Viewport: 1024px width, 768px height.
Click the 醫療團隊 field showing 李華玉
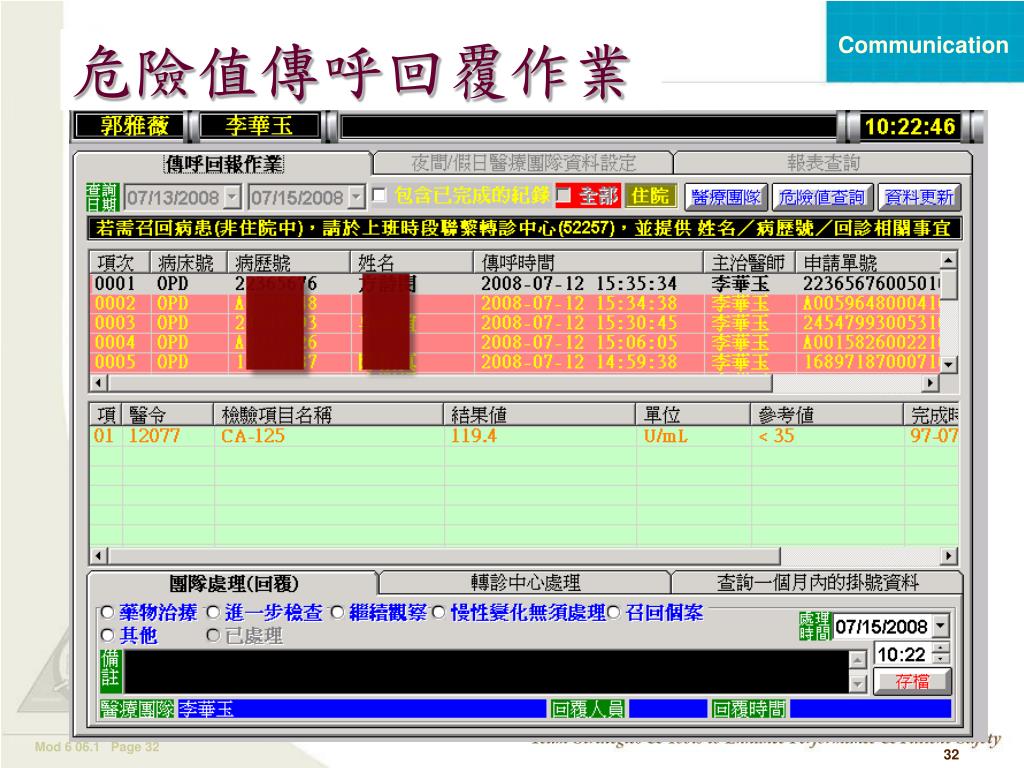tap(362, 709)
